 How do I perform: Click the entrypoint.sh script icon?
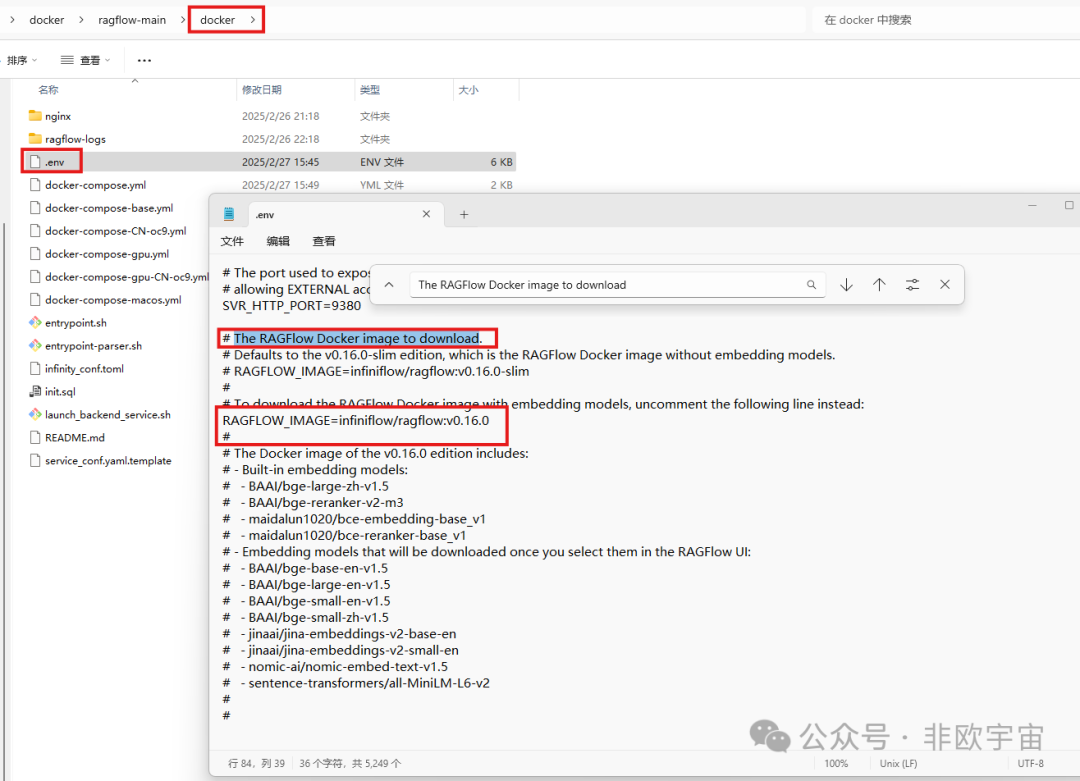(35, 322)
